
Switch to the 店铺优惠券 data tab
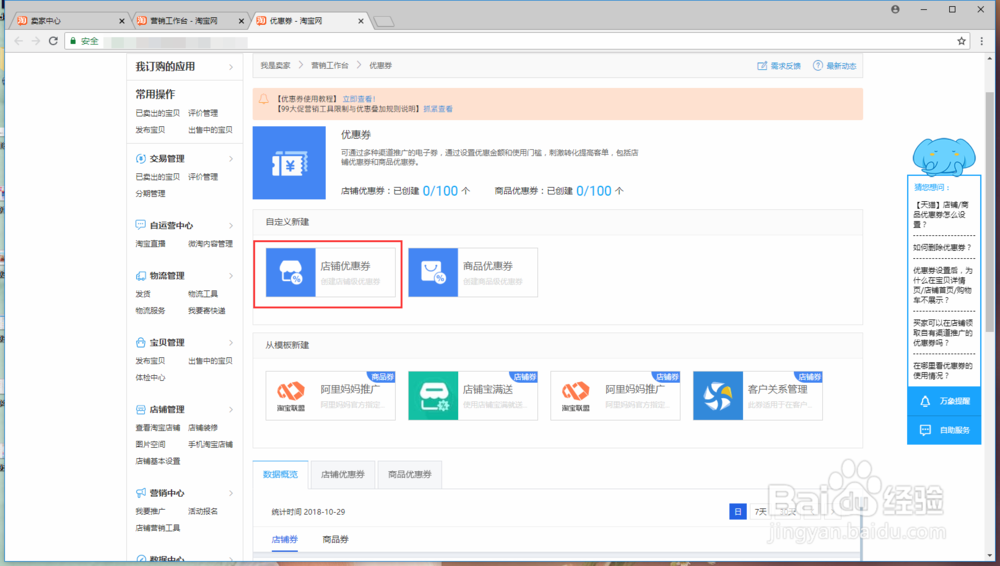(342, 474)
